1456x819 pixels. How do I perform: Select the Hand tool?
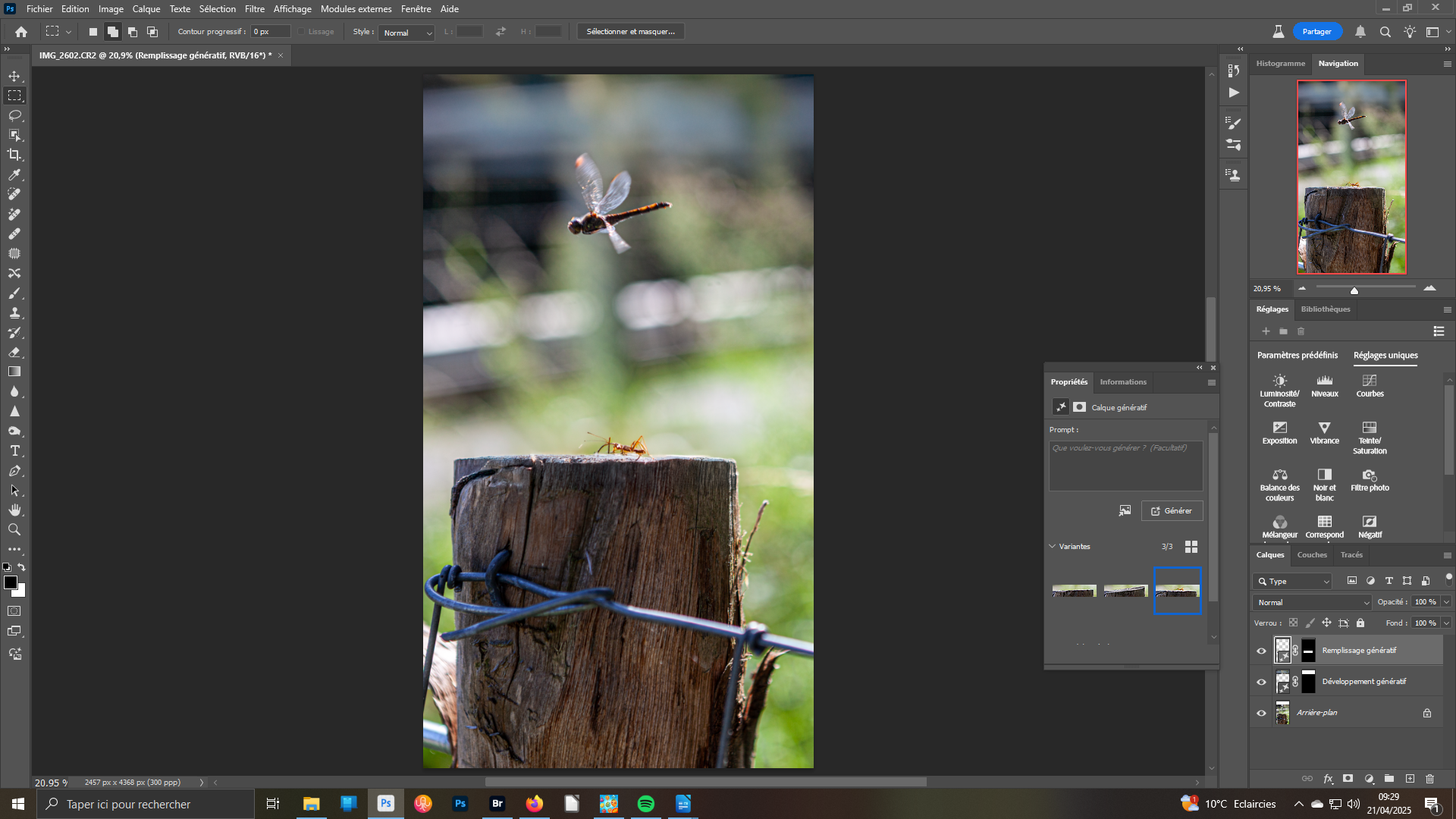(x=14, y=510)
